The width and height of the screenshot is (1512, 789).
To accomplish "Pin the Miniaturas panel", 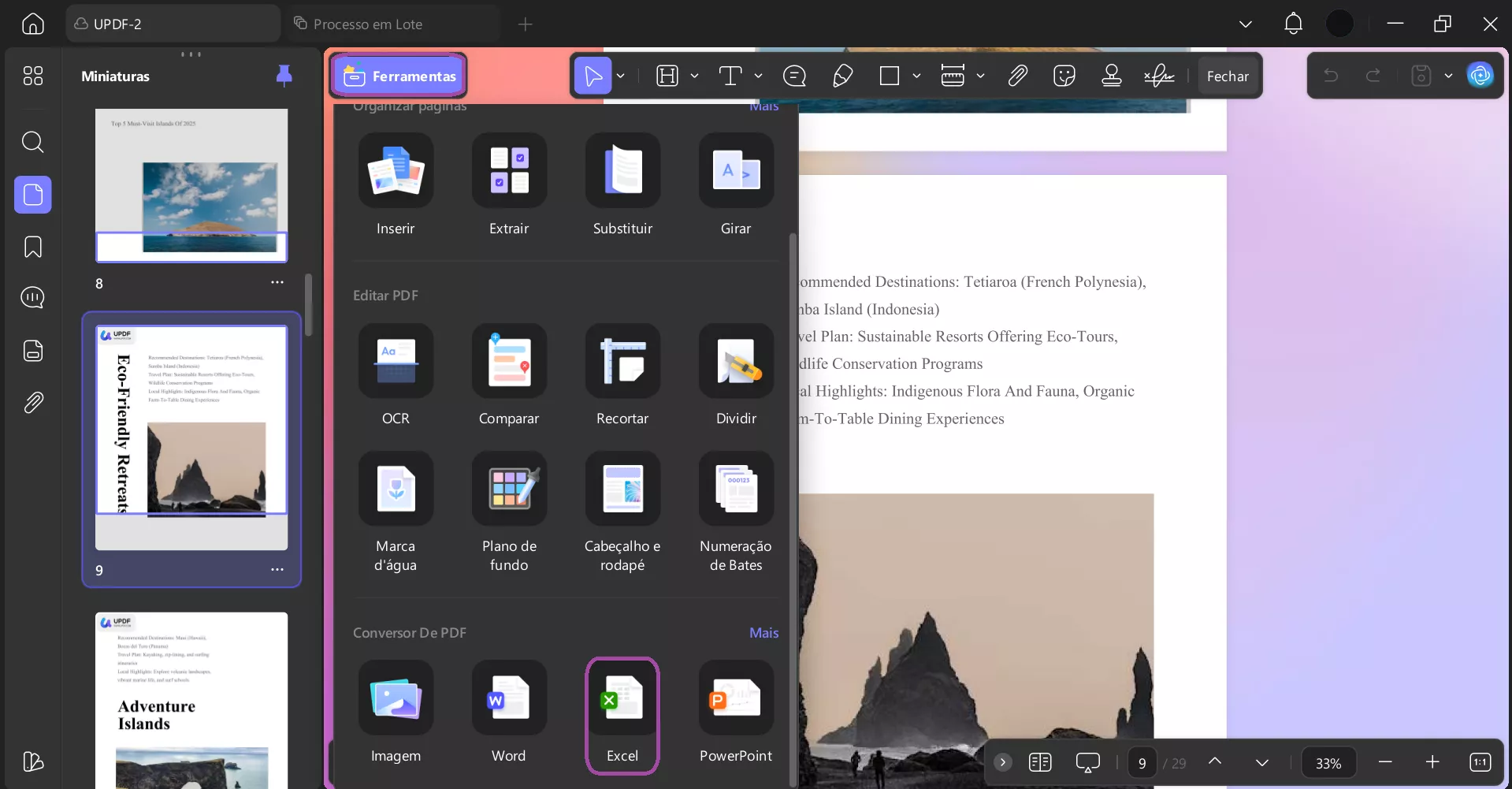I will point(284,75).
